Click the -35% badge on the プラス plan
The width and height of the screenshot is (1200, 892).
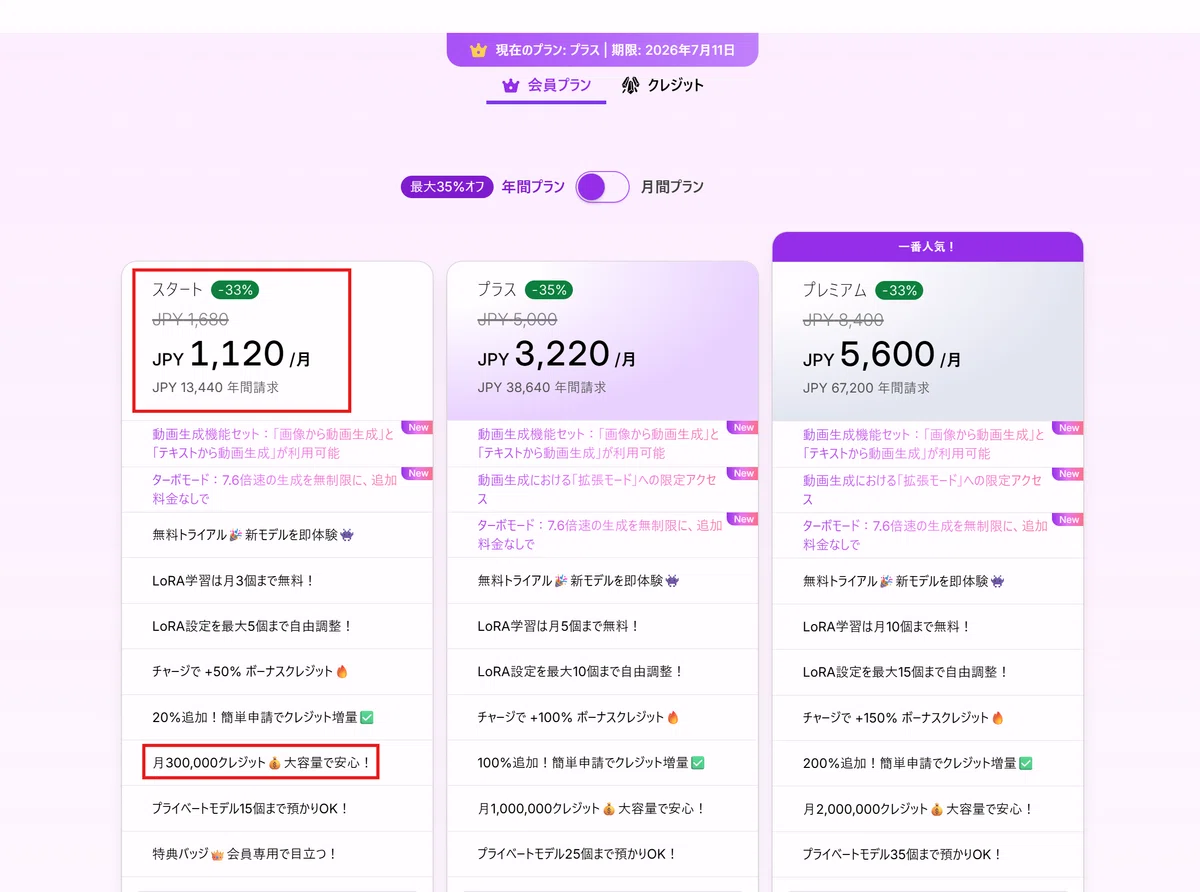tap(549, 290)
